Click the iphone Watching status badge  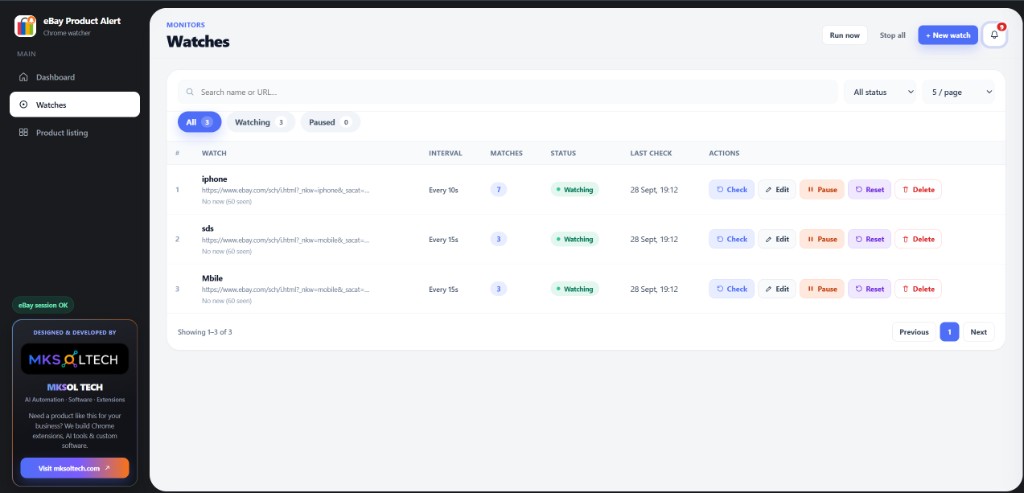(575, 189)
